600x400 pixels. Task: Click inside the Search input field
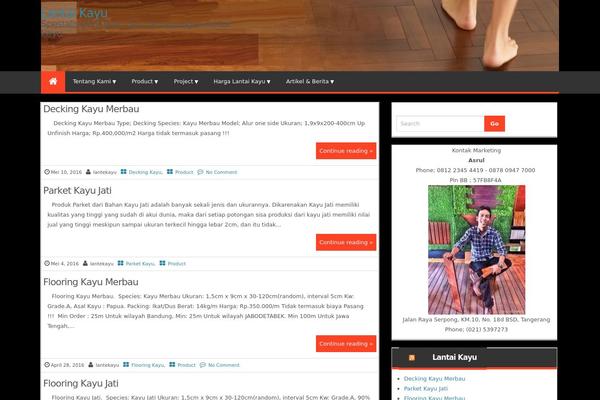point(440,124)
